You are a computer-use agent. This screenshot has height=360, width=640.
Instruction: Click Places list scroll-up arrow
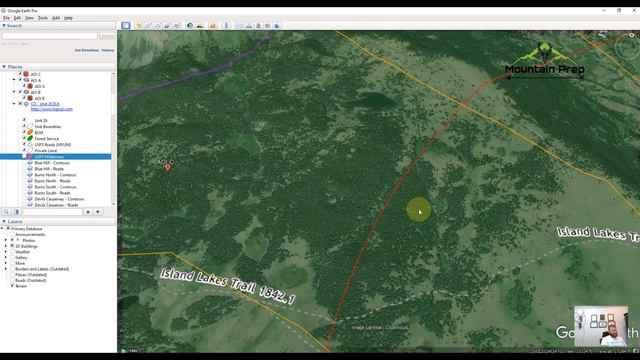(113, 74)
